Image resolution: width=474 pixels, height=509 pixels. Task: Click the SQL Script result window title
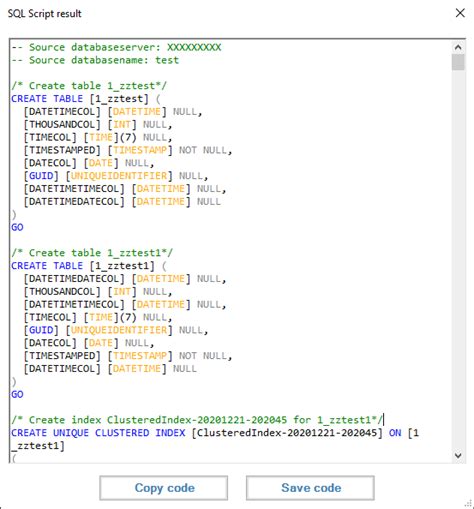point(45,14)
